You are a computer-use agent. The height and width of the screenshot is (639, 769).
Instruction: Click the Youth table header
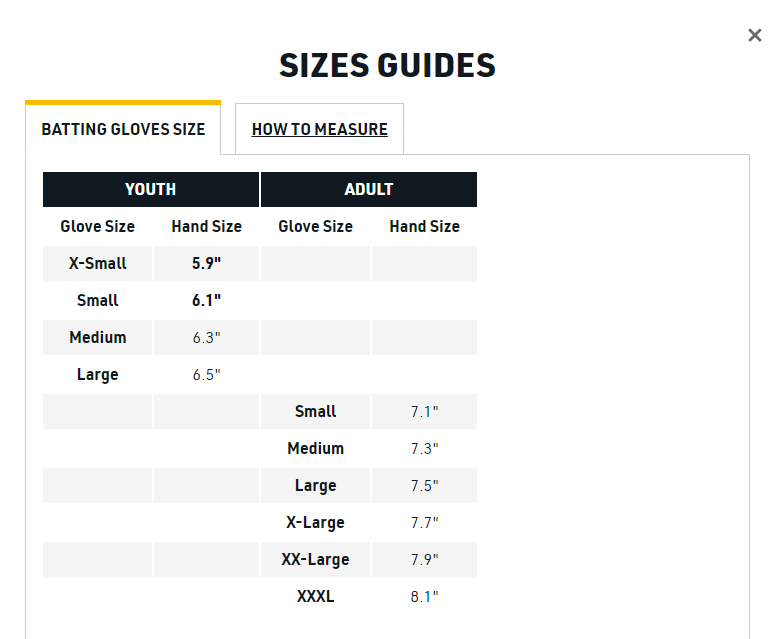click(x=150, y=189)
